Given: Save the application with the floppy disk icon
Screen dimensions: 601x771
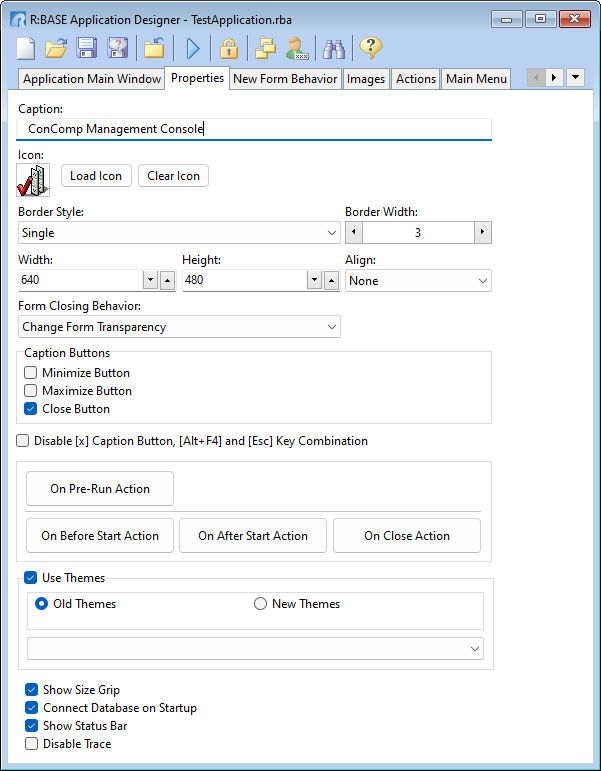Looking at the screenshot, I should click(87, 48).
